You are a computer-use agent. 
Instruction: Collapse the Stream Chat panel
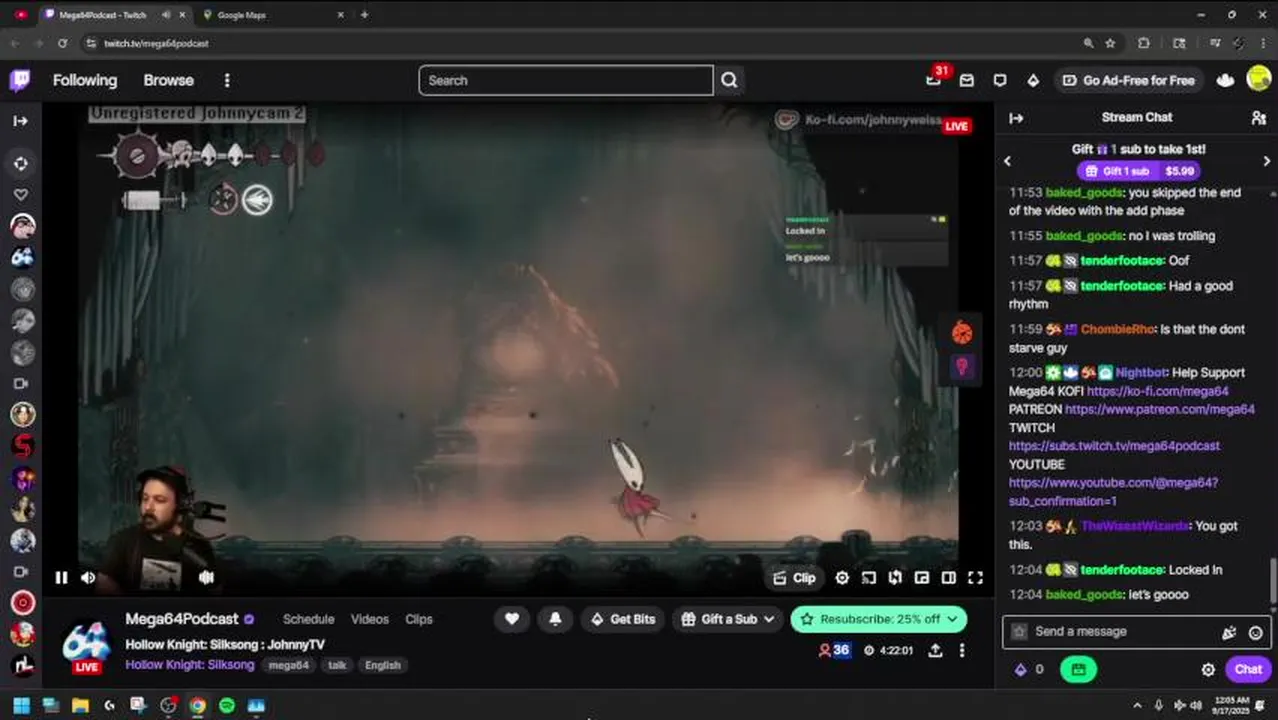point(1017,118)
